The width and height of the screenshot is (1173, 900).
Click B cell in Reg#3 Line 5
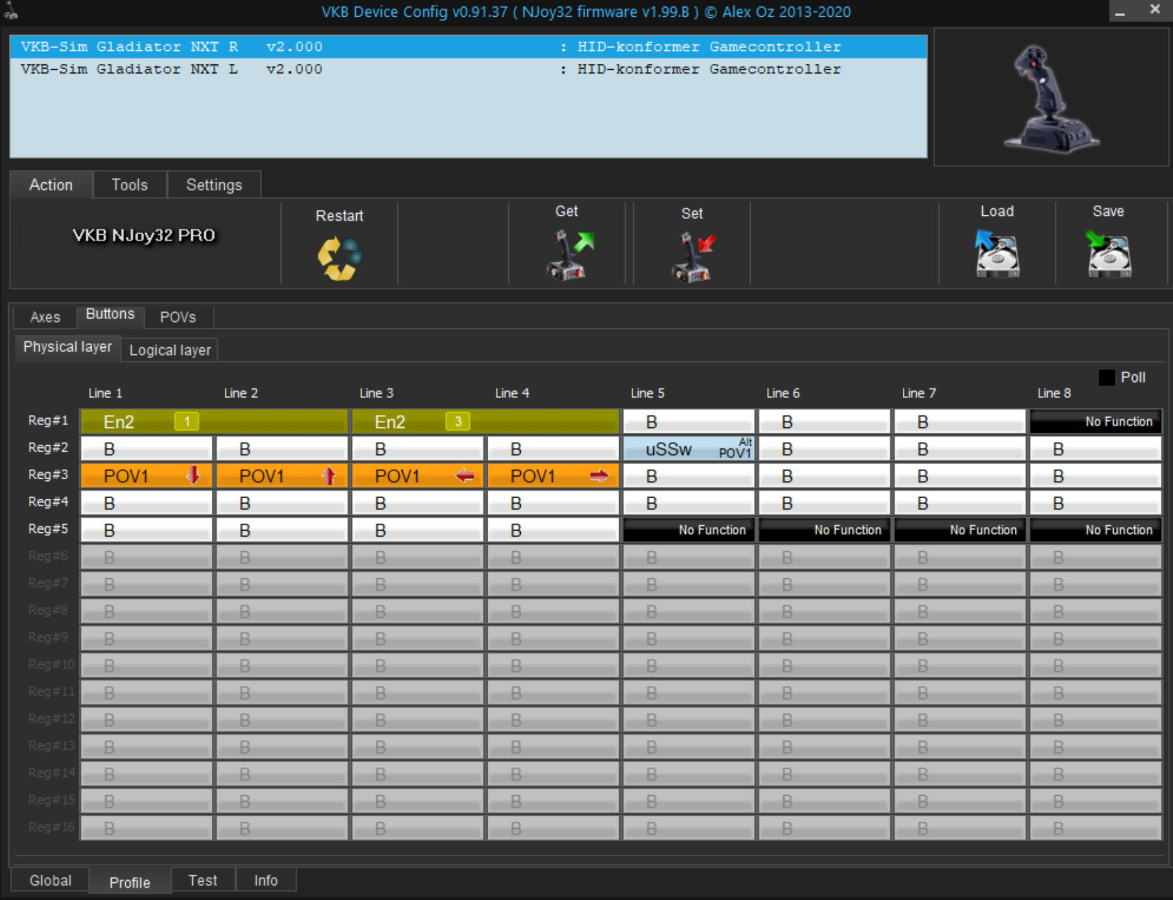point(688,476)
